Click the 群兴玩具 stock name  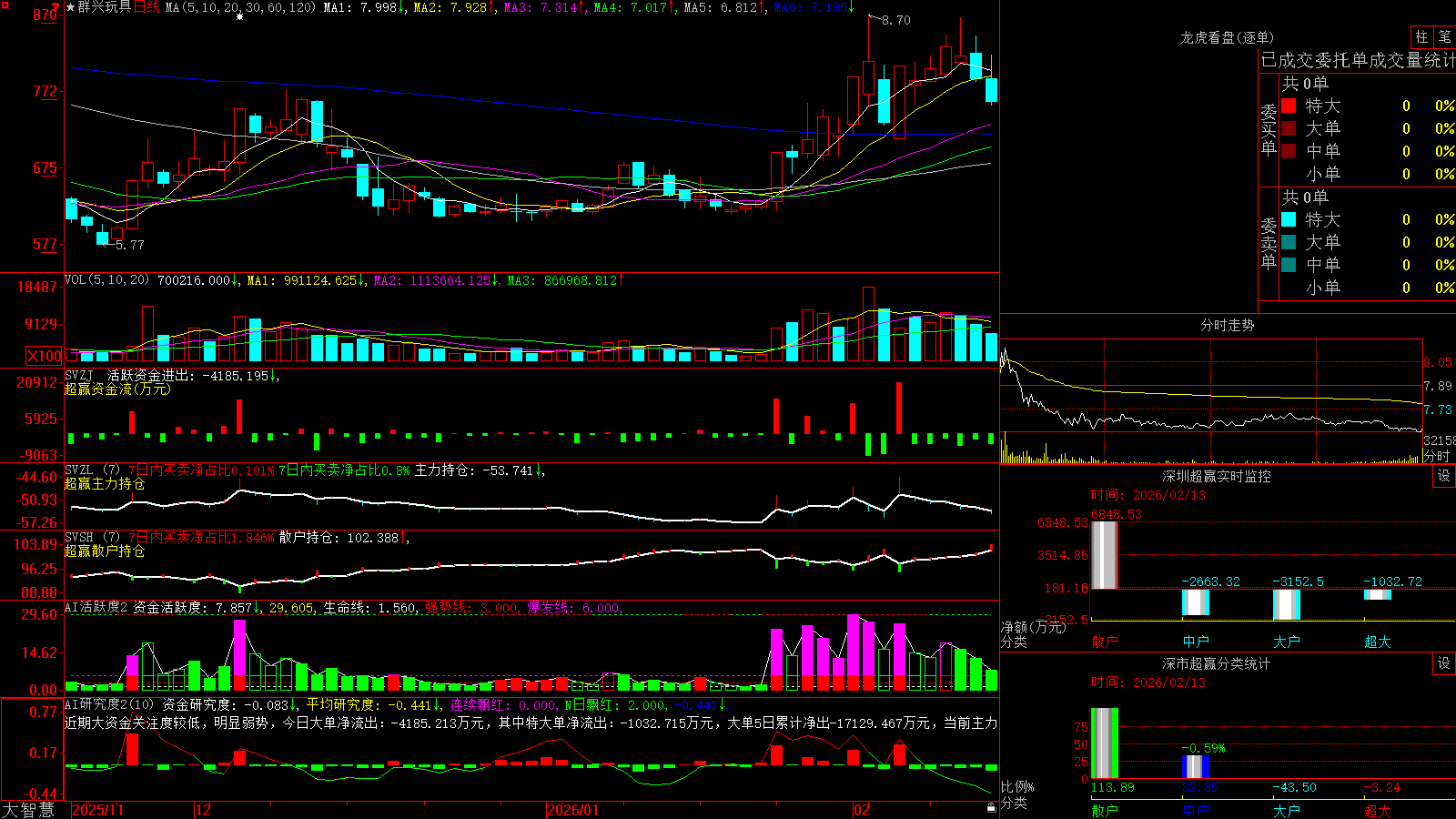coord(105,7)
